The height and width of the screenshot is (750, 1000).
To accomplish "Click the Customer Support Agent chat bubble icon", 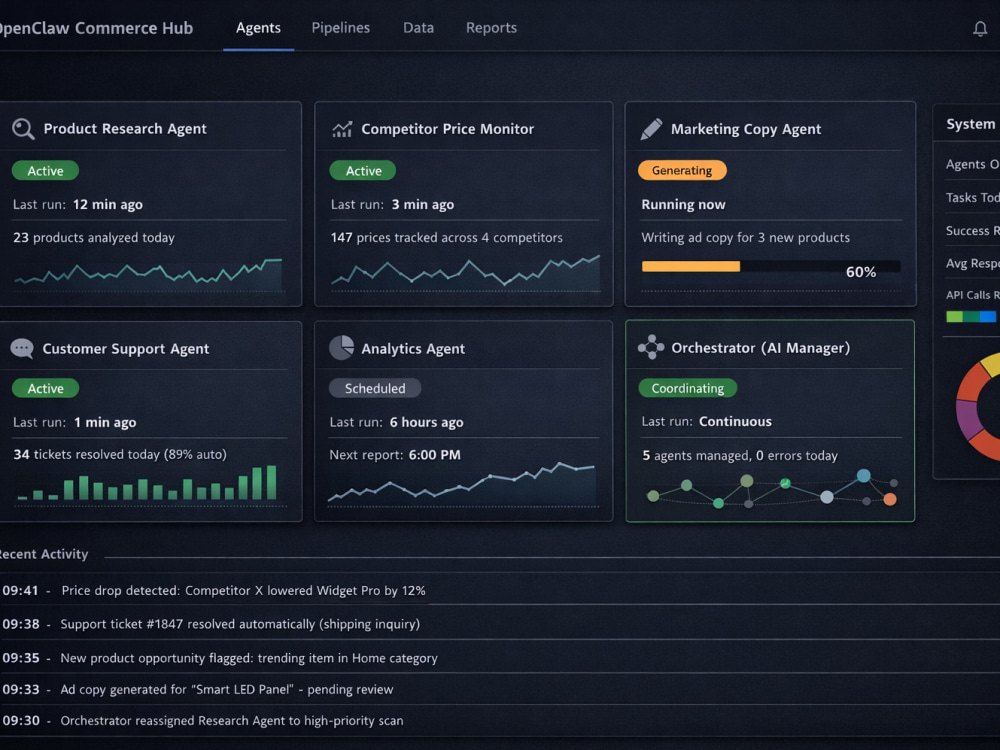I will point(22,348).
